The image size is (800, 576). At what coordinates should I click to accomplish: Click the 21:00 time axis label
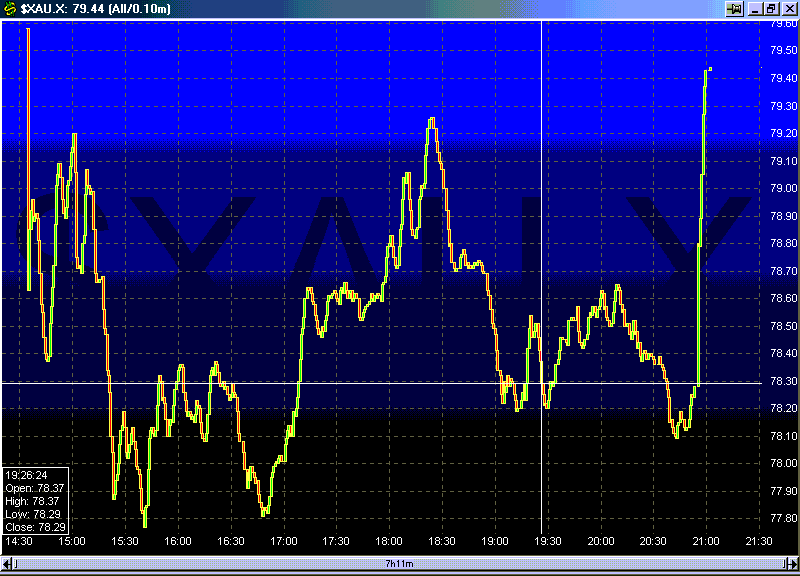[x=706, y=541]
